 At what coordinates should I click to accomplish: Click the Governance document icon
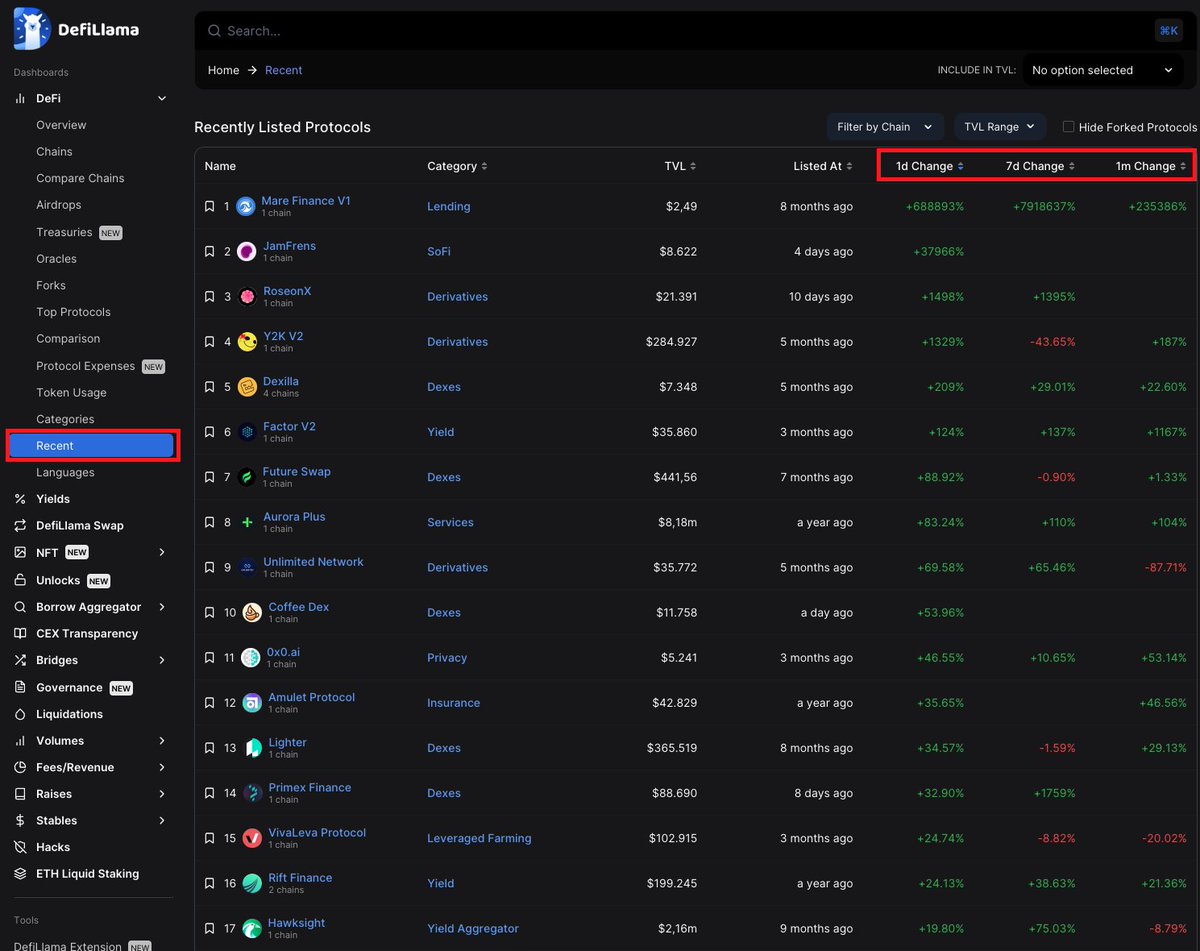click(x=20, y=687)
